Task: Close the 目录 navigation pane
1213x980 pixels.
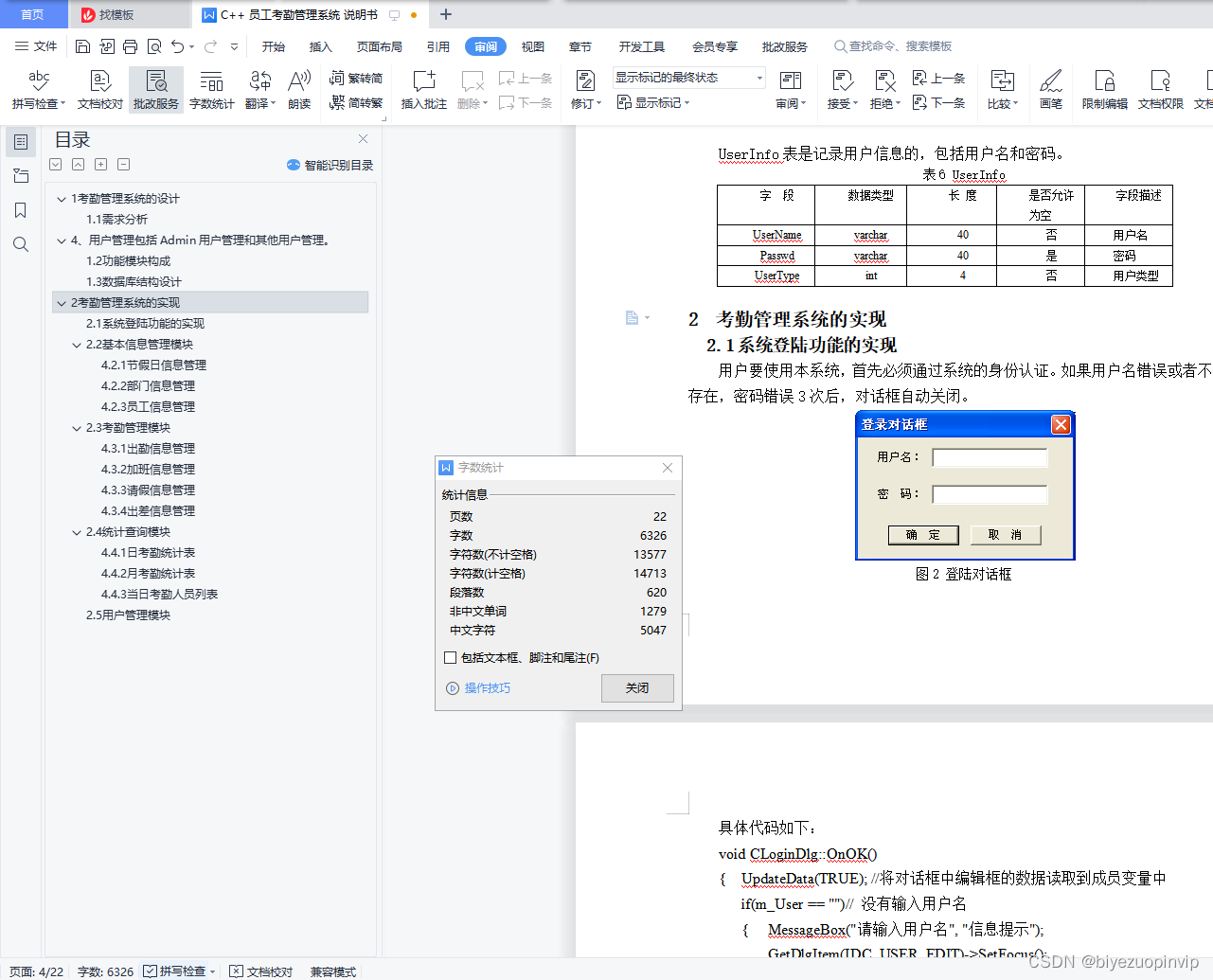Action: pyautogui.click(x=363, y=138)
